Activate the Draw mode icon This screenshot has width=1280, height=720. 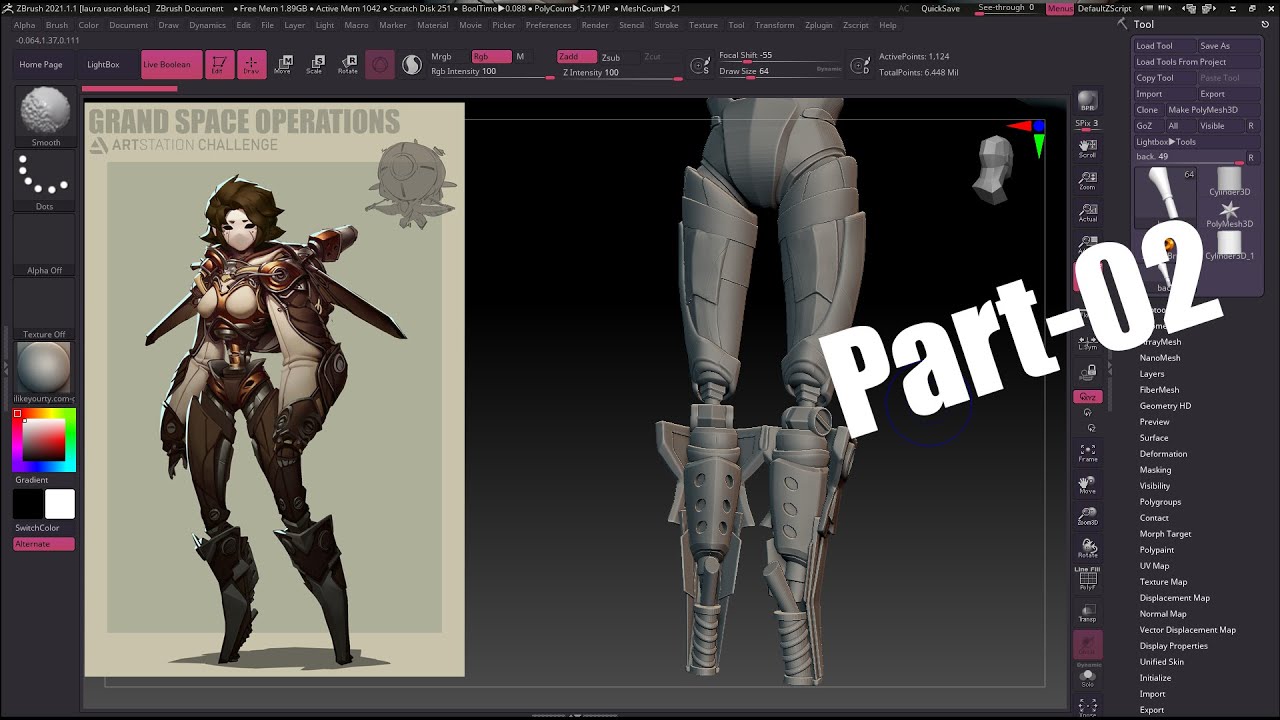251,65
